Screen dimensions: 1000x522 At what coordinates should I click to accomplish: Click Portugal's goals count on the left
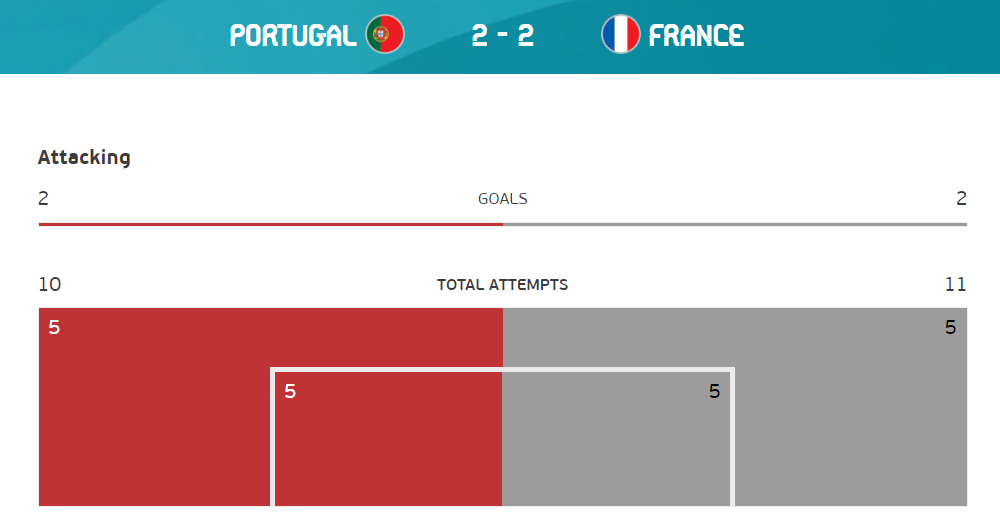43,198
